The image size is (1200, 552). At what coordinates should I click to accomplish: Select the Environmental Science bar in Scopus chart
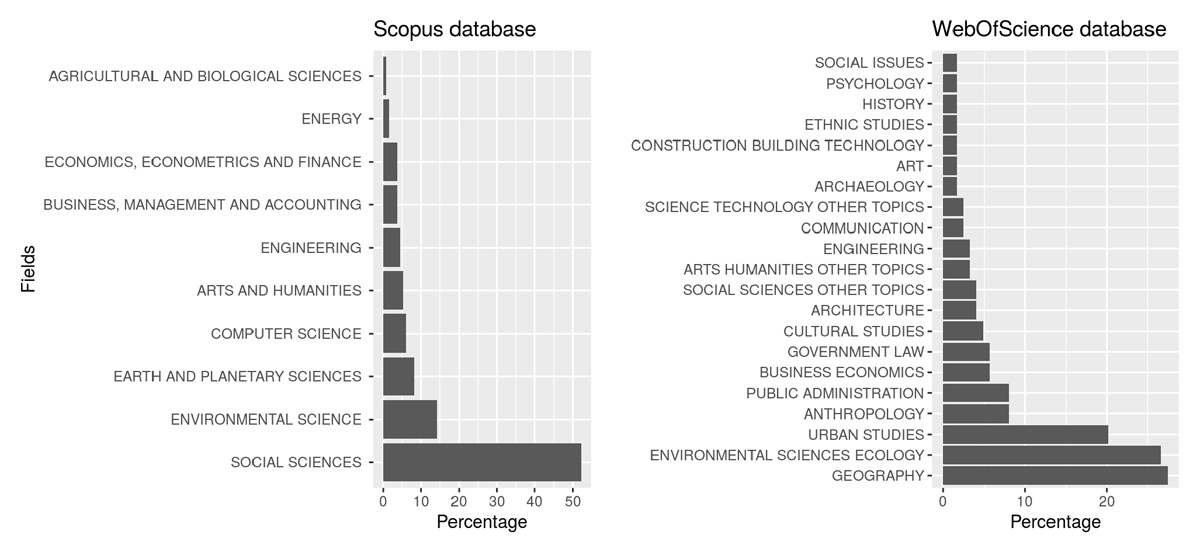[x=410, y=419]
